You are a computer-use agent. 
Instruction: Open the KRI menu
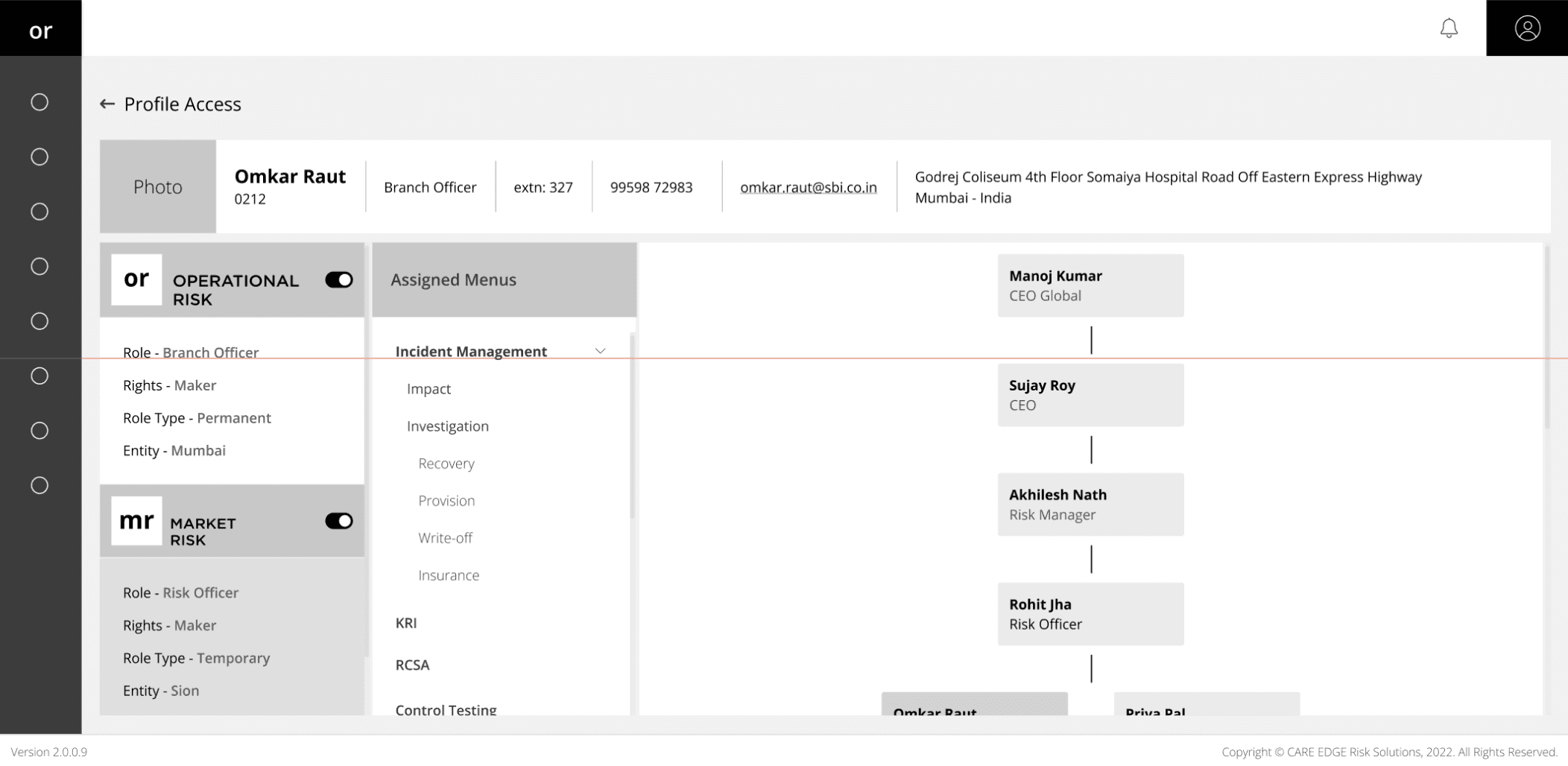point(406,623)
